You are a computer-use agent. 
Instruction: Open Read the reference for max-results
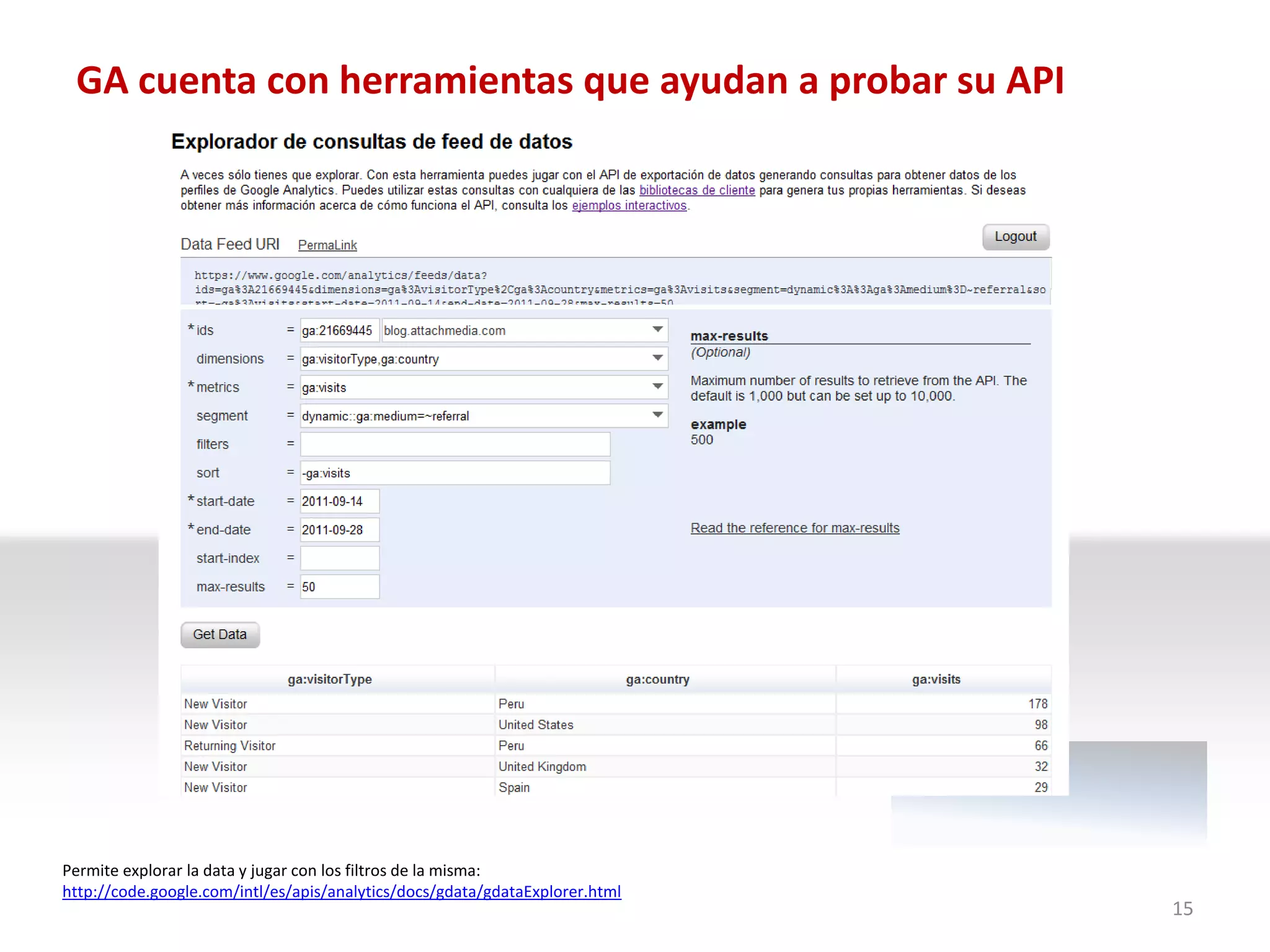coord(795,528)
